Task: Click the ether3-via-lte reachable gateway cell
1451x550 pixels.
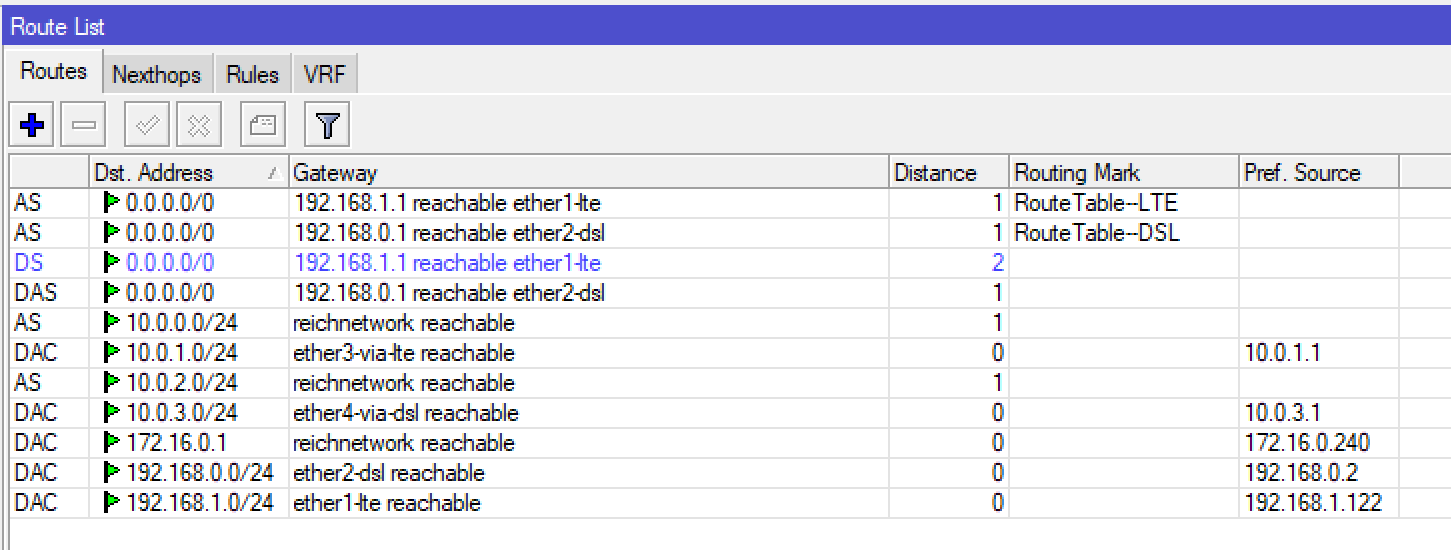Action: point(404,353)
